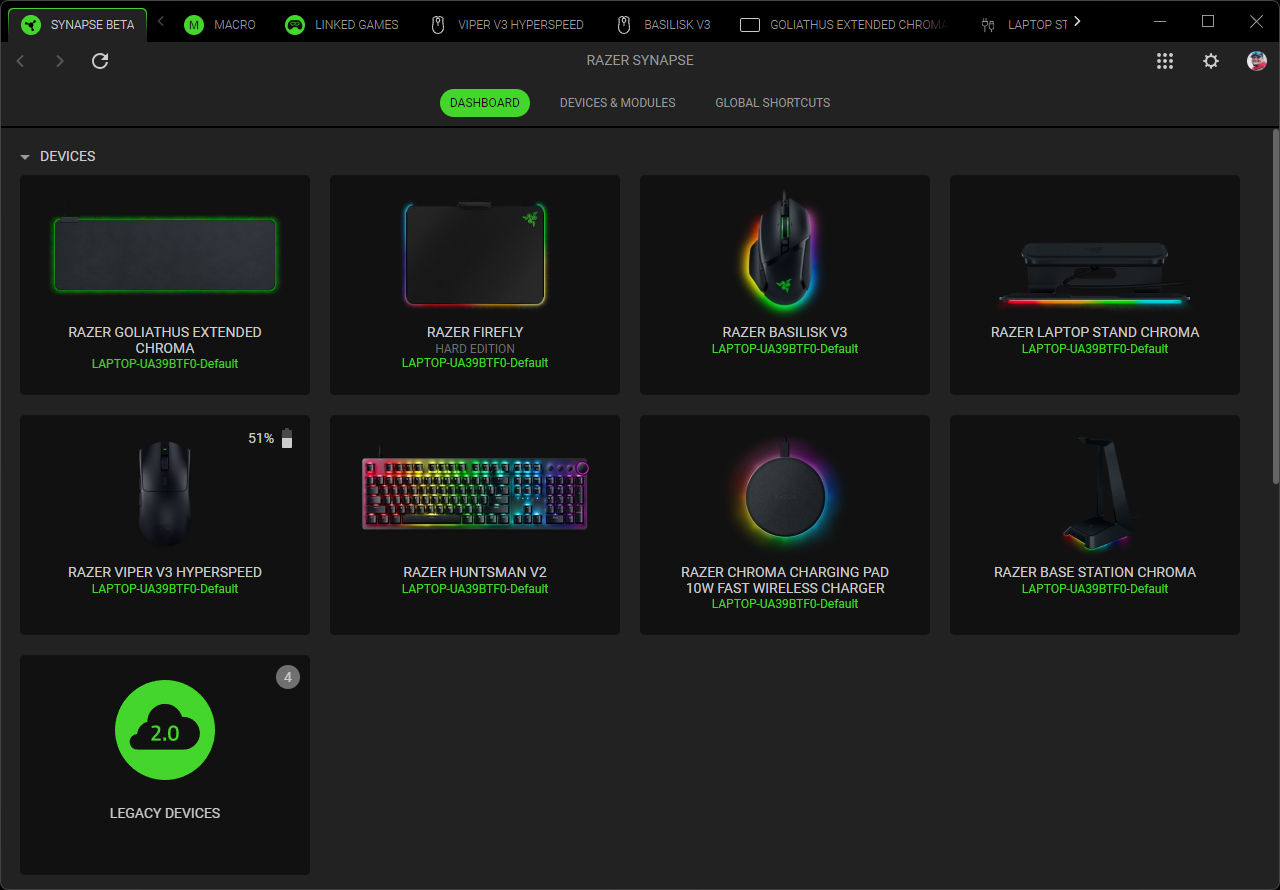Viewport: 1280px width, 890px height.
Task: Click the profile label under Chroma Charging Pad
Action: point(785,604)
